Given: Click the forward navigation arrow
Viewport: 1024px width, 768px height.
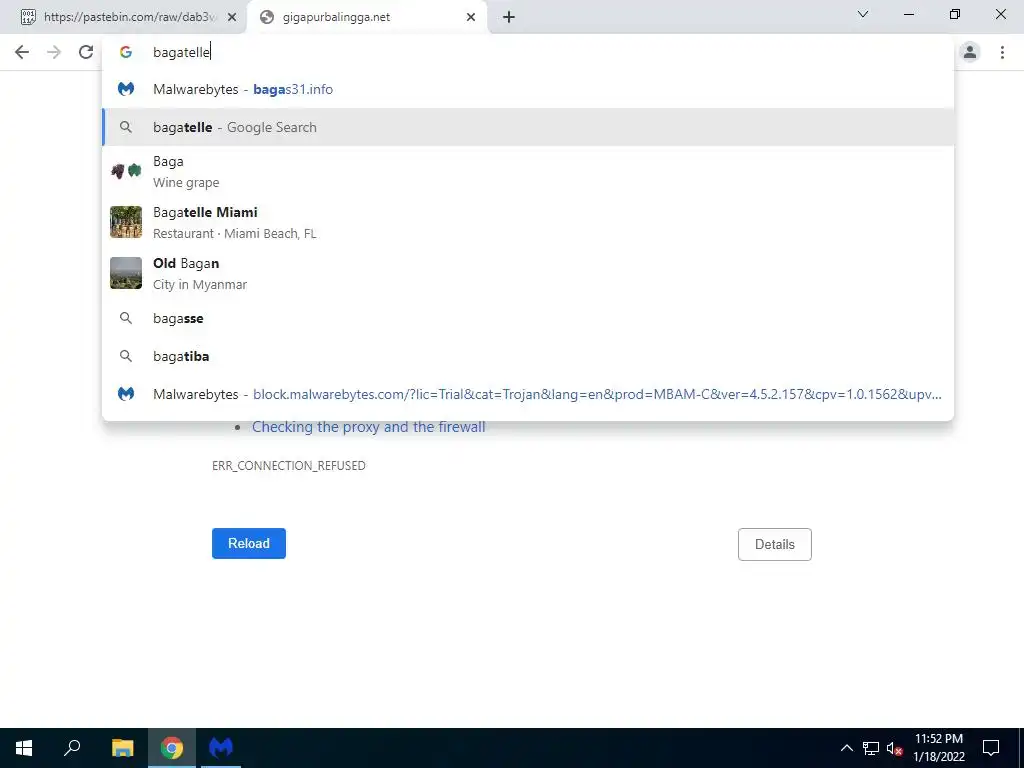Looking at the screenshot, I should pos(54,52).
